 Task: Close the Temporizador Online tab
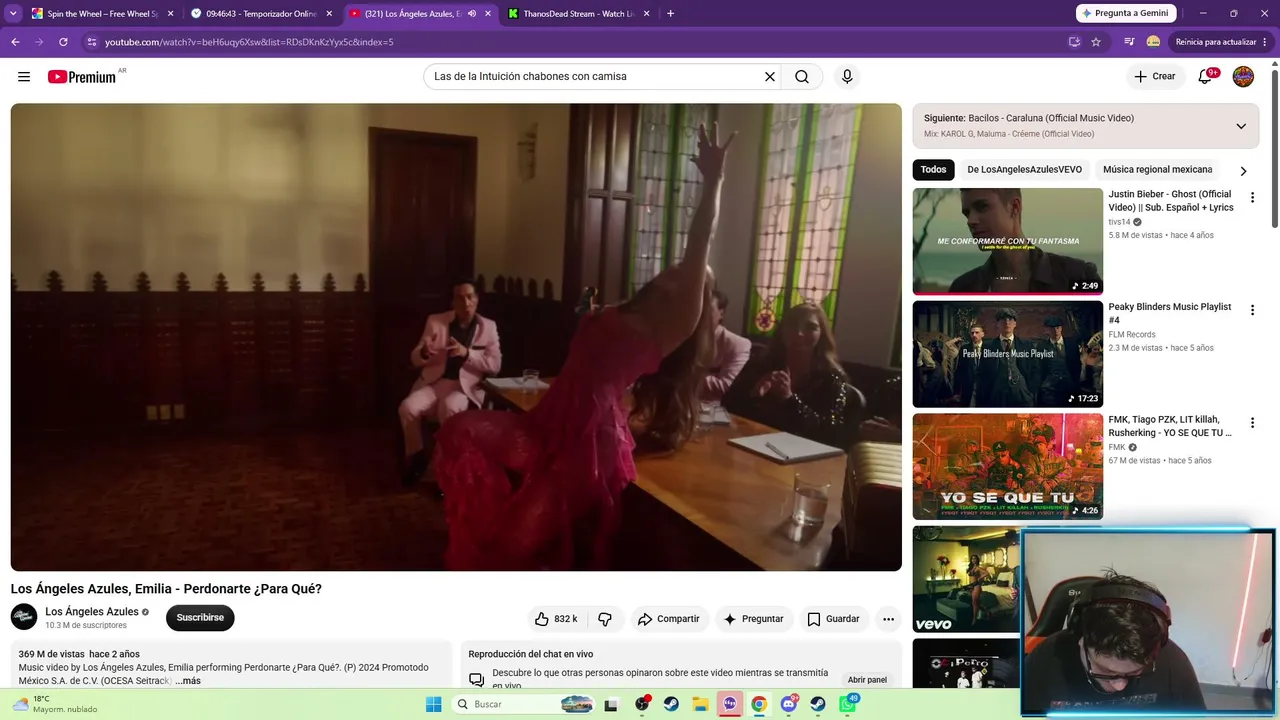coord(329,14)
